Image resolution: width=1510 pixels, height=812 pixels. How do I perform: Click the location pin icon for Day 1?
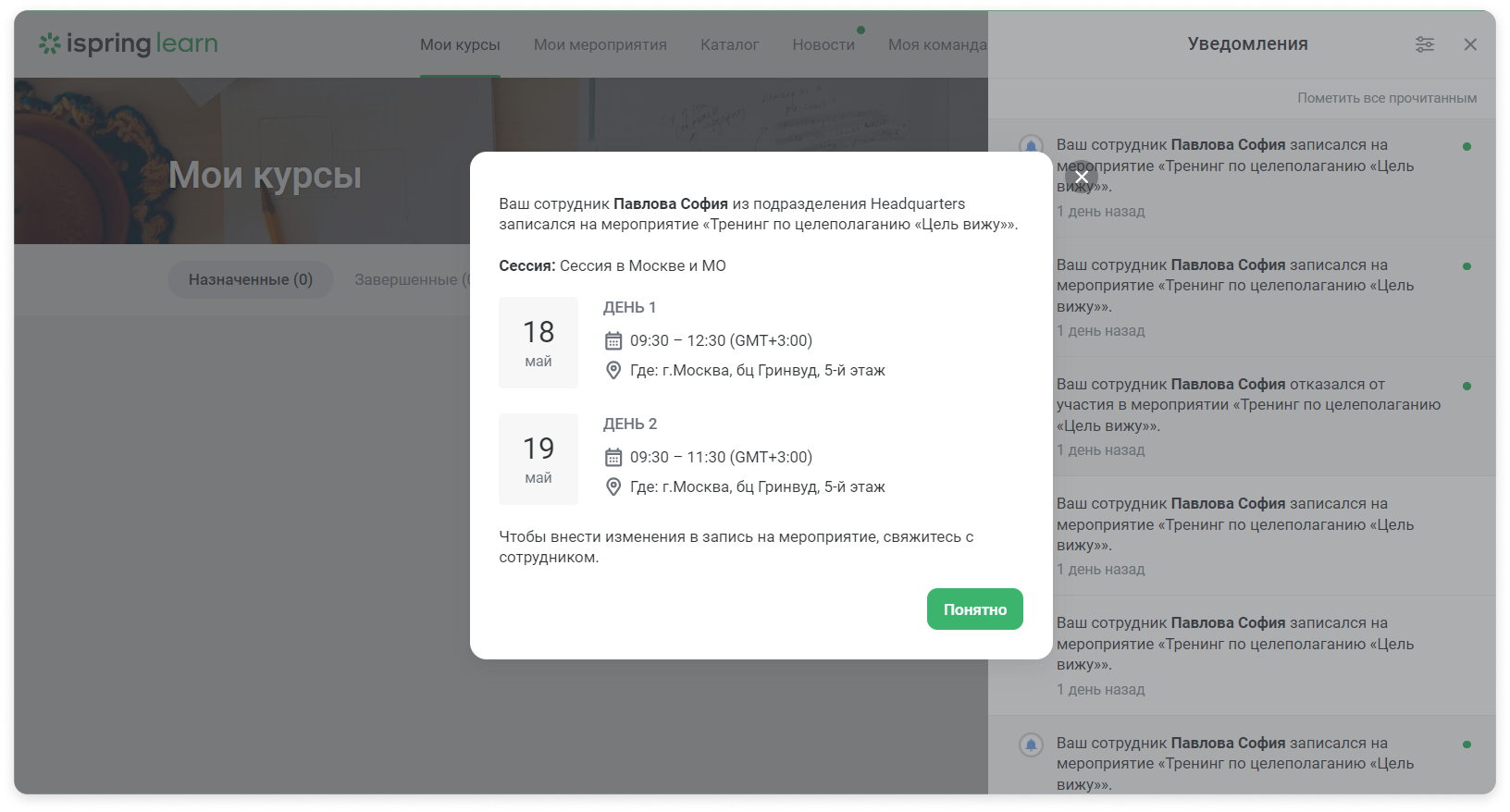pos(613,371)
